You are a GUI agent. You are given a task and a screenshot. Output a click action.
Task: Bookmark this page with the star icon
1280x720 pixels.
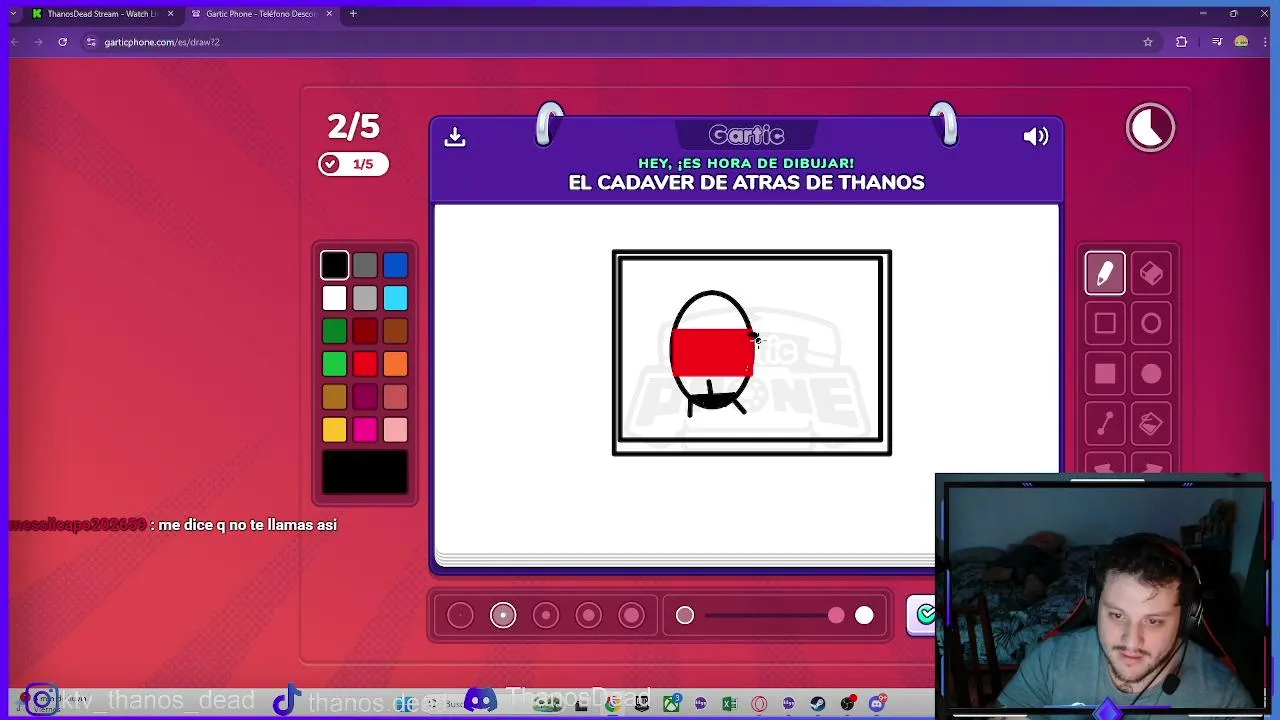tap(1148, 42)
